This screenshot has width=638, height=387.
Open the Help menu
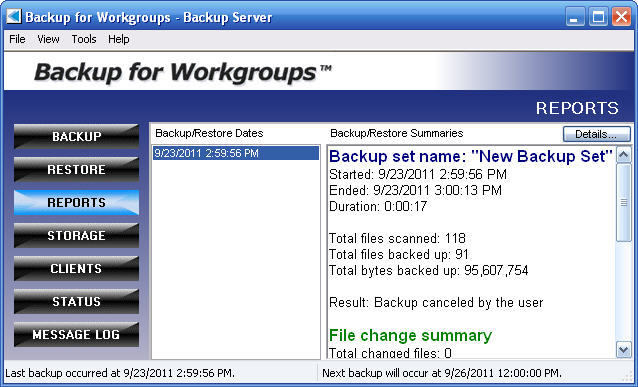118,39
